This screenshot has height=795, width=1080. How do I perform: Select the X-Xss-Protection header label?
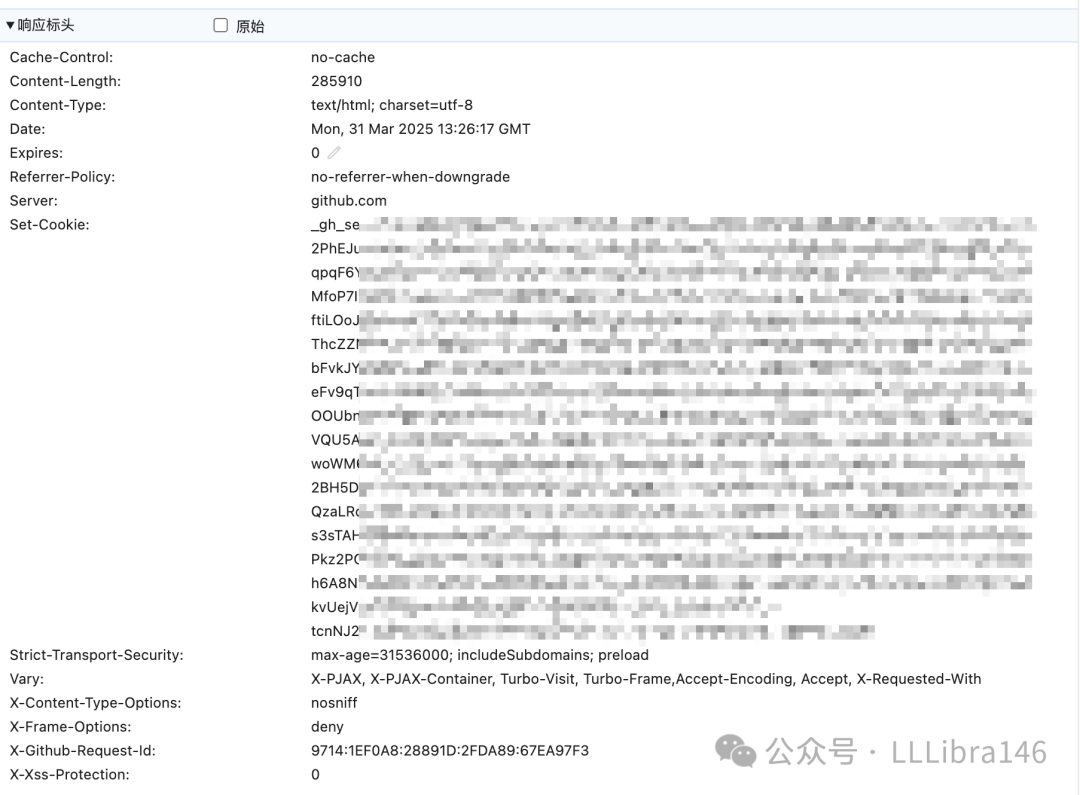coord(70,774)
